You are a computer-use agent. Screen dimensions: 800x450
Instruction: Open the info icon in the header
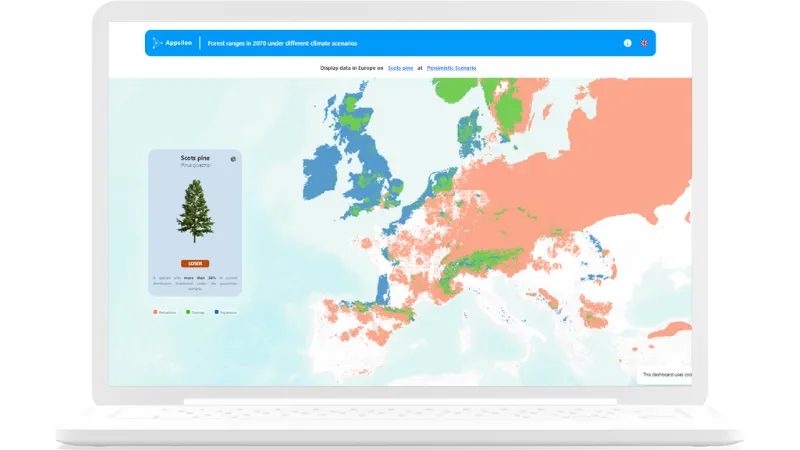(x=628, y=43)
